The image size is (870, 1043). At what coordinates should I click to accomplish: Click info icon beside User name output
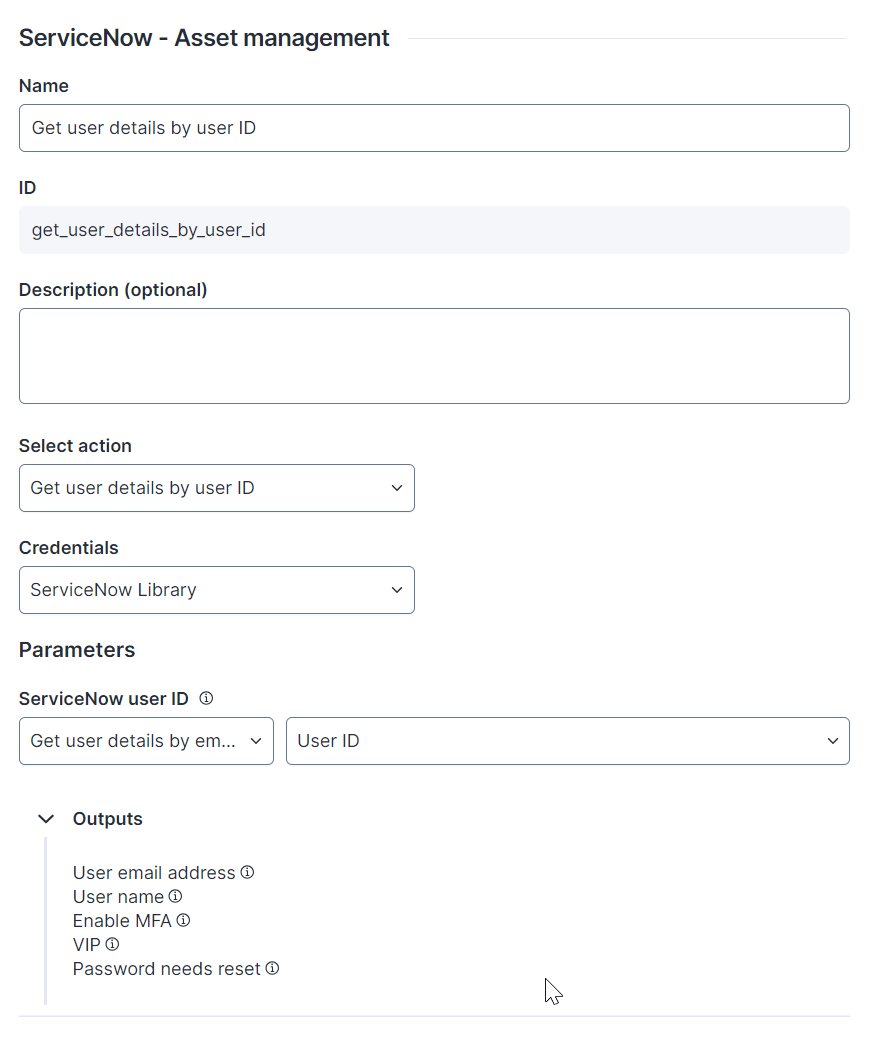(x=176, y=896)
